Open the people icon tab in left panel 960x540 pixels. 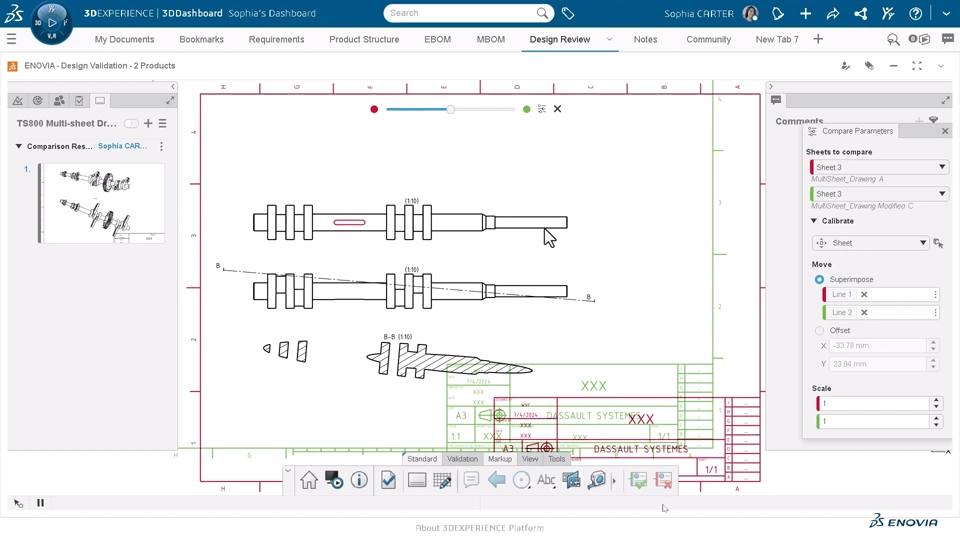point(59,100)
